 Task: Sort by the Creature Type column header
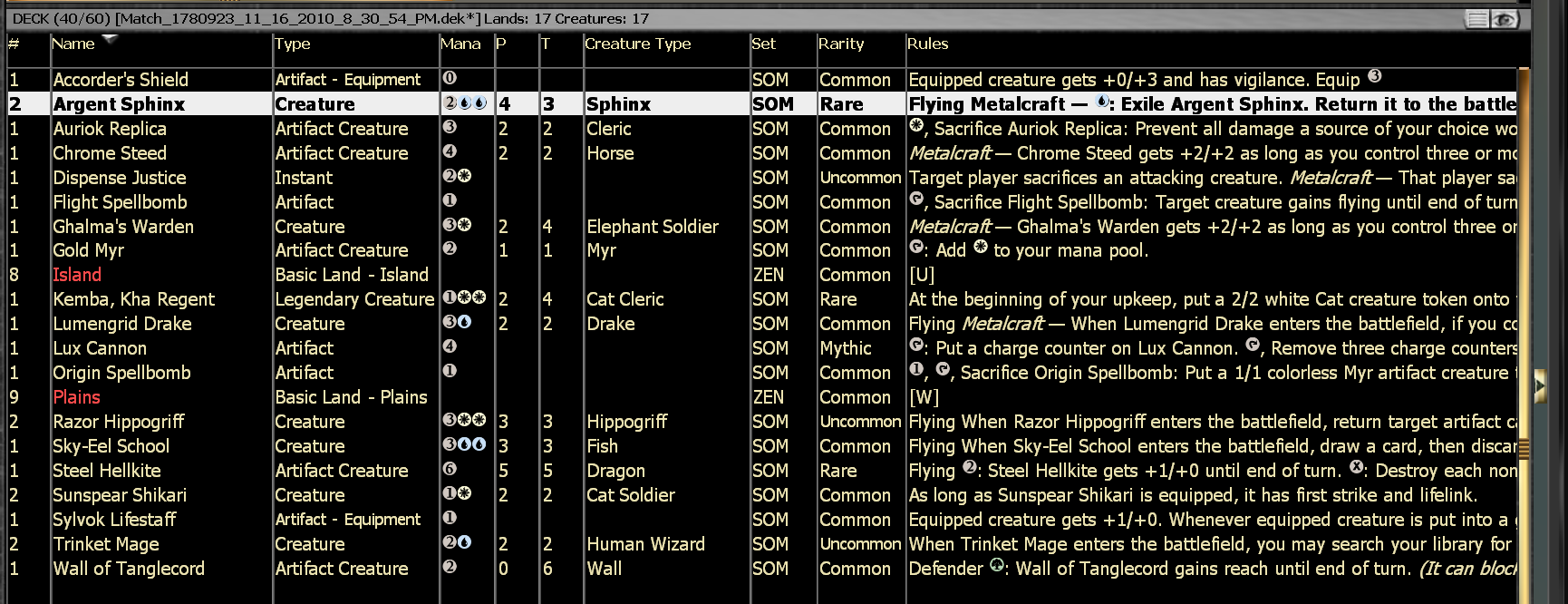click(x=638, y=44)
